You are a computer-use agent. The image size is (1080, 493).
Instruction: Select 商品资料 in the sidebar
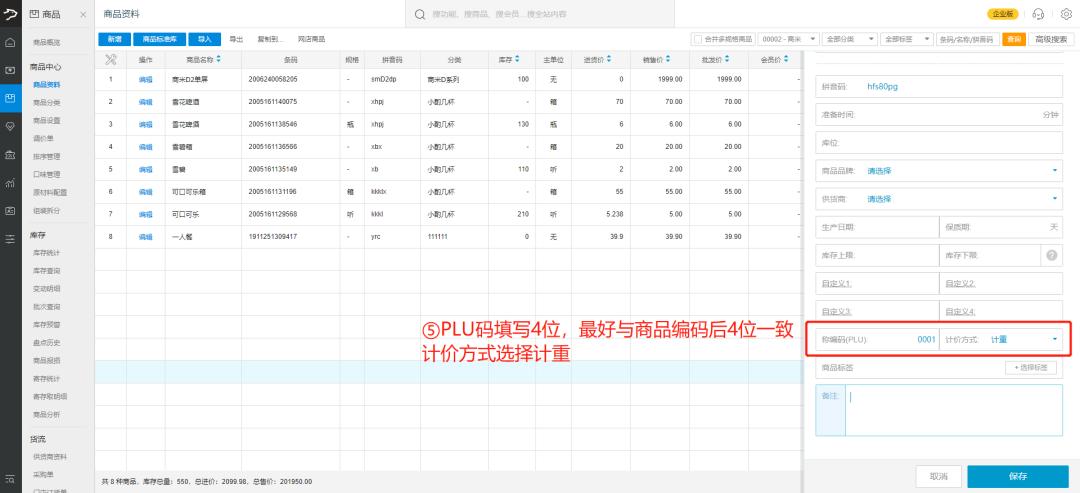coord(47,85)
